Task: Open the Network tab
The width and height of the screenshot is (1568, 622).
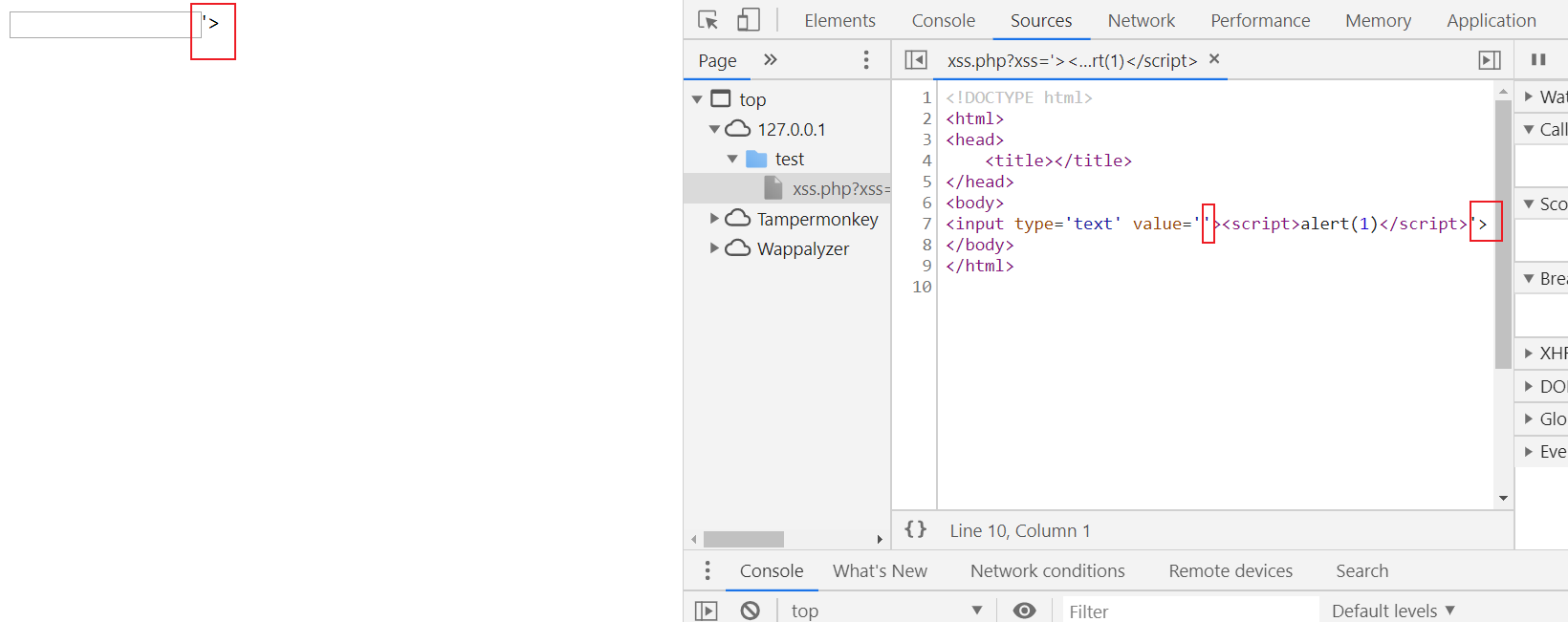Action: (x=1142, y=20)
